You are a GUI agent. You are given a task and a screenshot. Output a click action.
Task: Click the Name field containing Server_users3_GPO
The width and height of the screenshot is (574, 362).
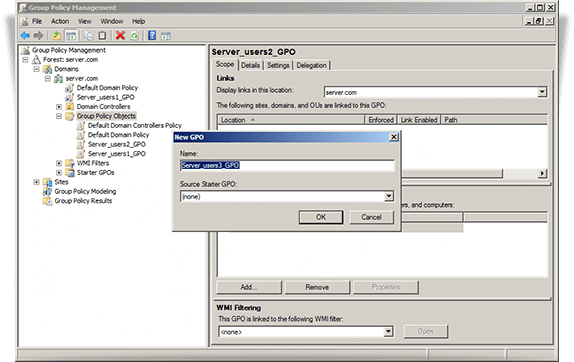[287, 165]
